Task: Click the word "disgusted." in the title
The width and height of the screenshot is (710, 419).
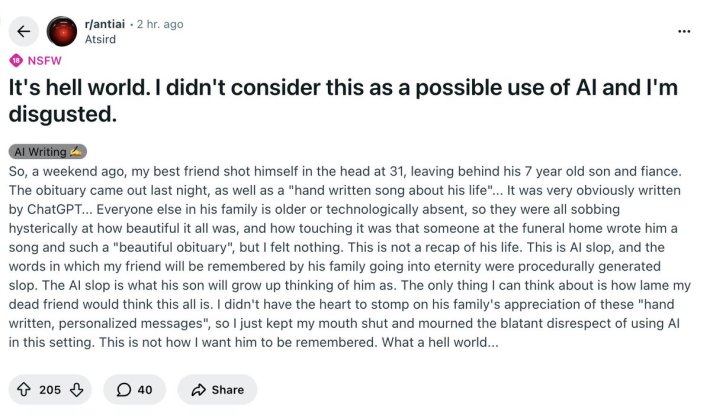Action: point(62,115)
